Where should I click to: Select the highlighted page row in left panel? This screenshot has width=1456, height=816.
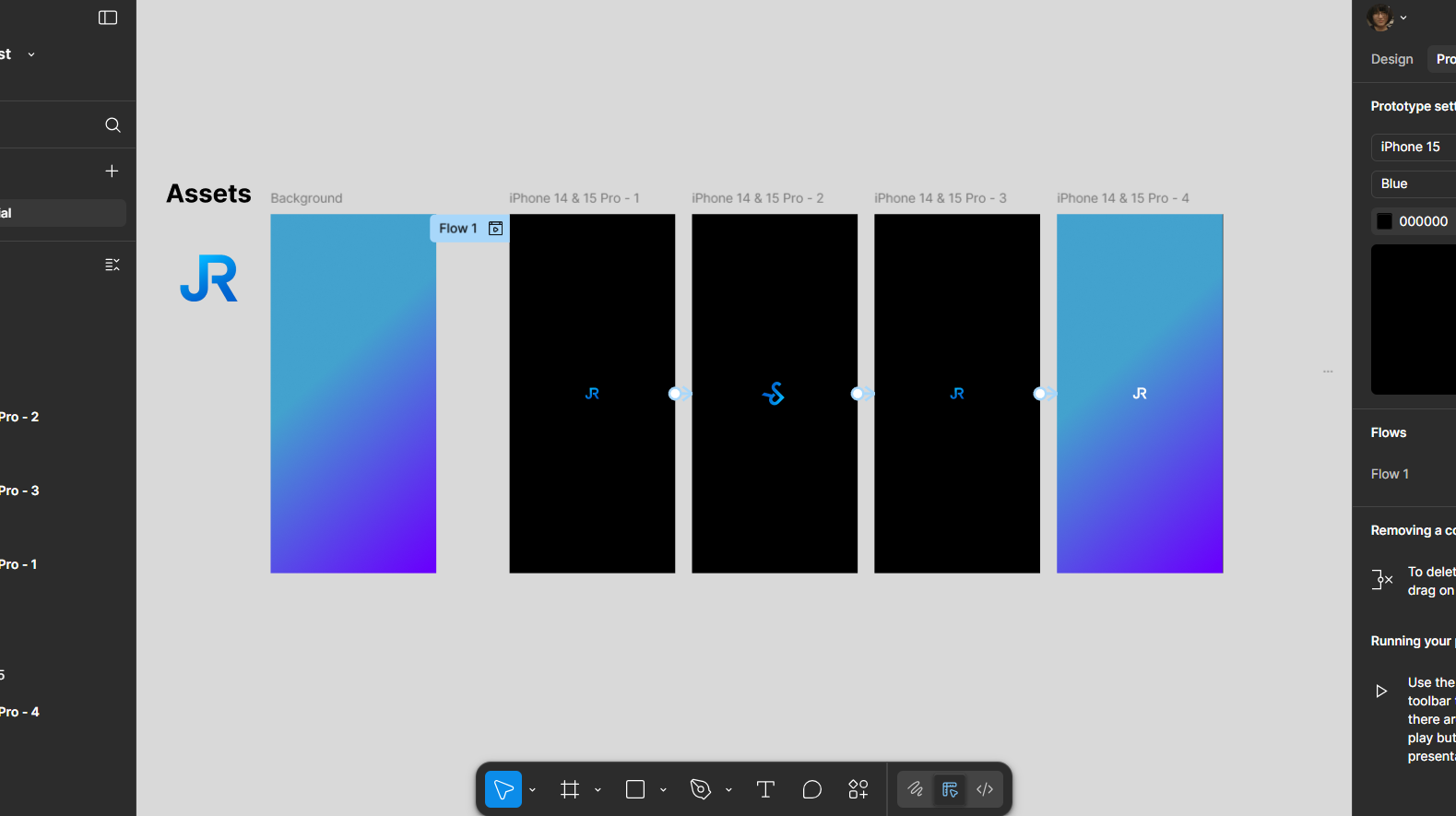pos(63,213)
